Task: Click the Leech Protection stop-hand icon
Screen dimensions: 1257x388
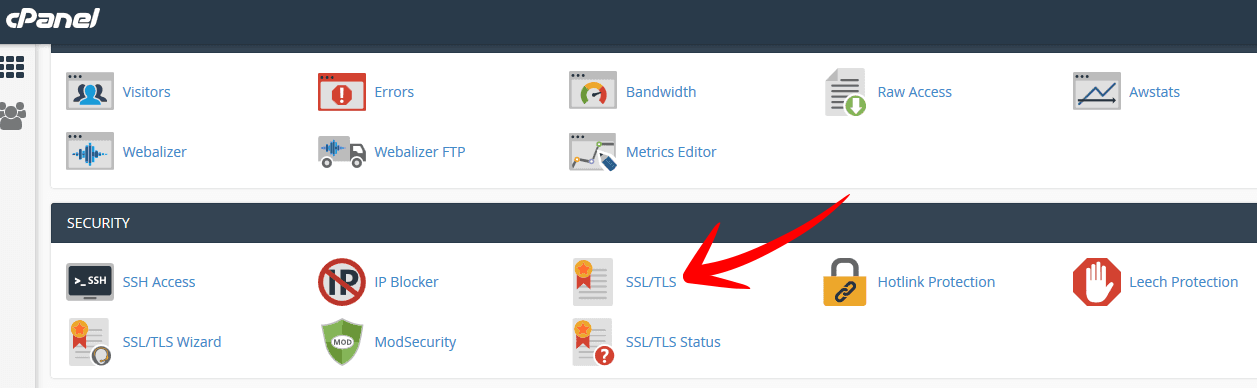Action: click(x=1097, y=282)
